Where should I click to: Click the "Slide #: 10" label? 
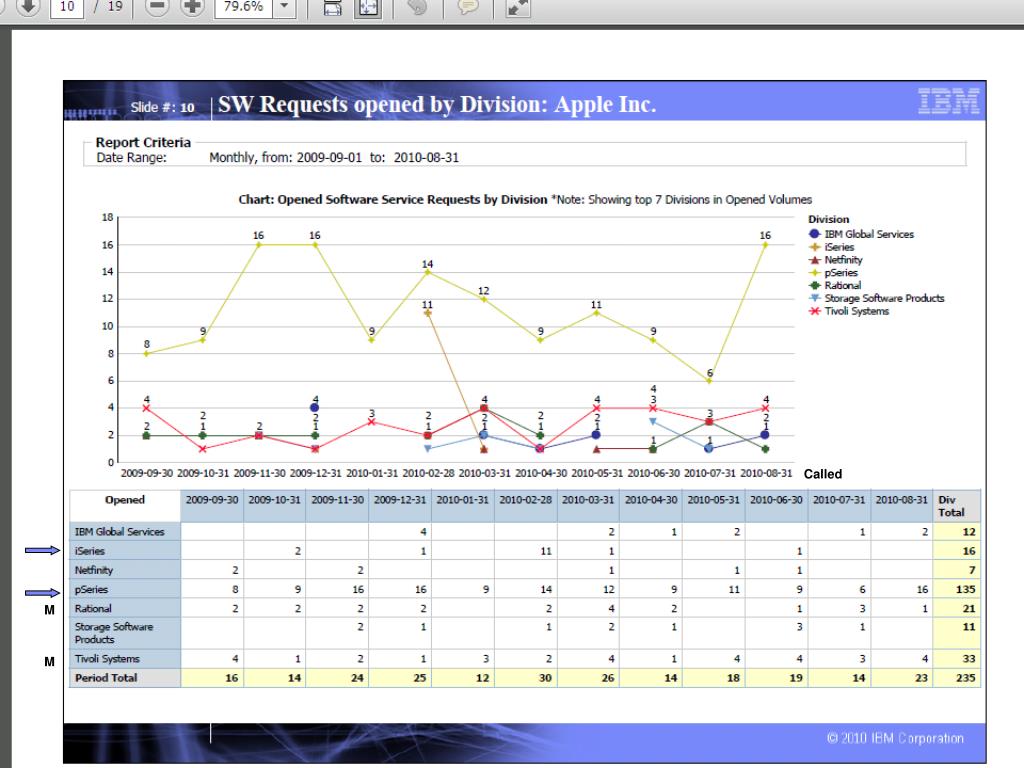pos(162,107)
